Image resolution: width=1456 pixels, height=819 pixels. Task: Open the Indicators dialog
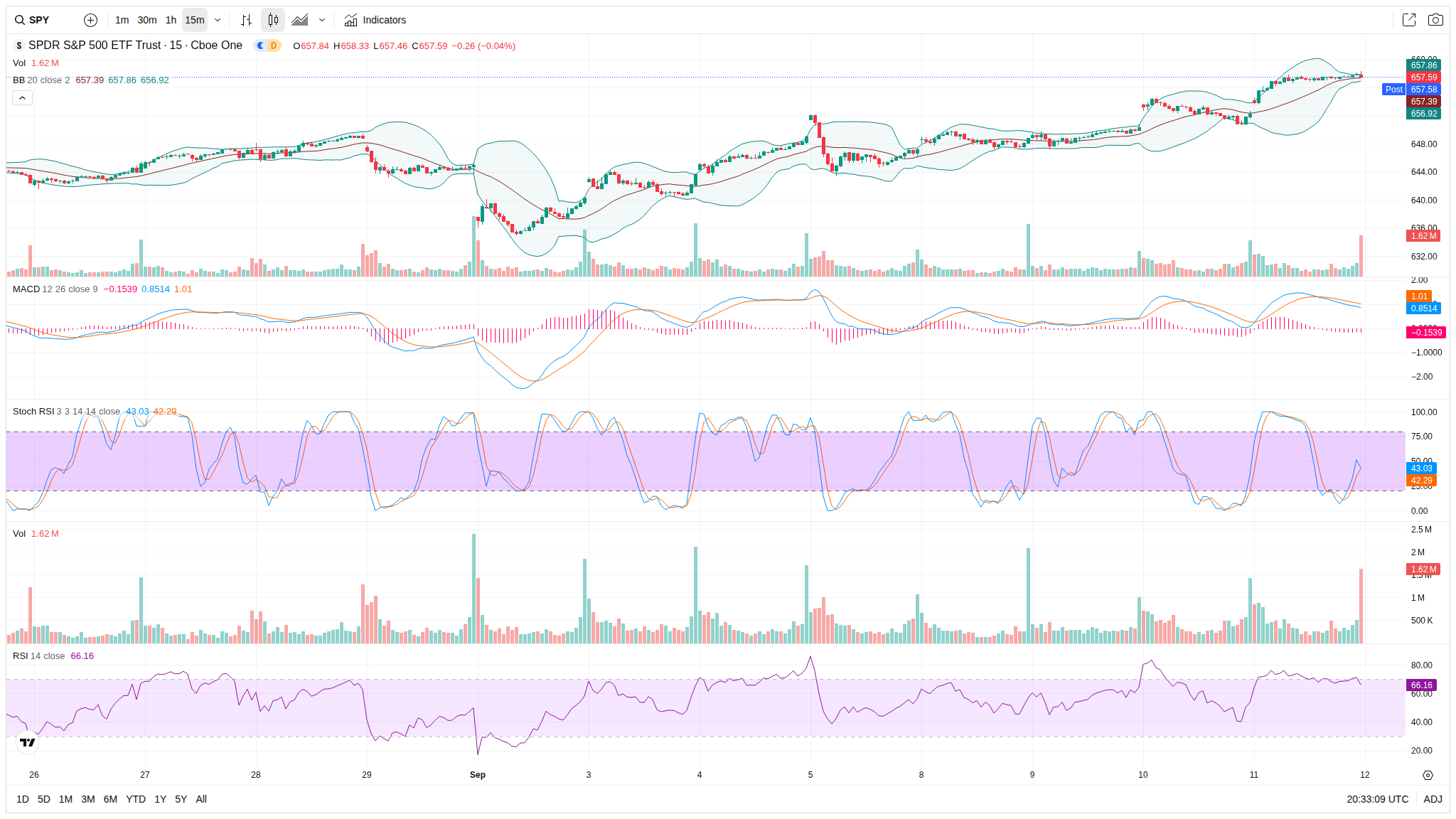pyautogui.click(x=375, y=20)
